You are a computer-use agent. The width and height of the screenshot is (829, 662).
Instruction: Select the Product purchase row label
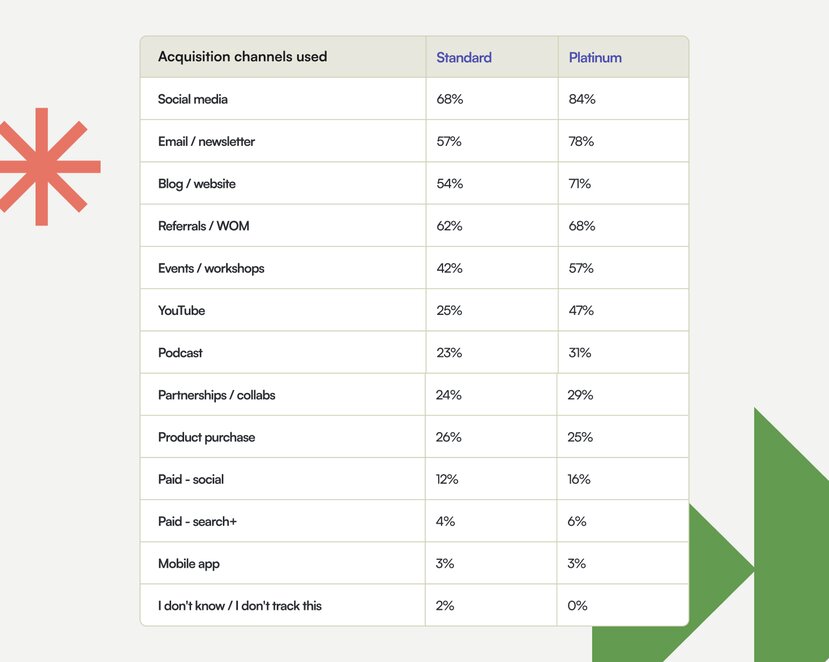pos(206,437)
